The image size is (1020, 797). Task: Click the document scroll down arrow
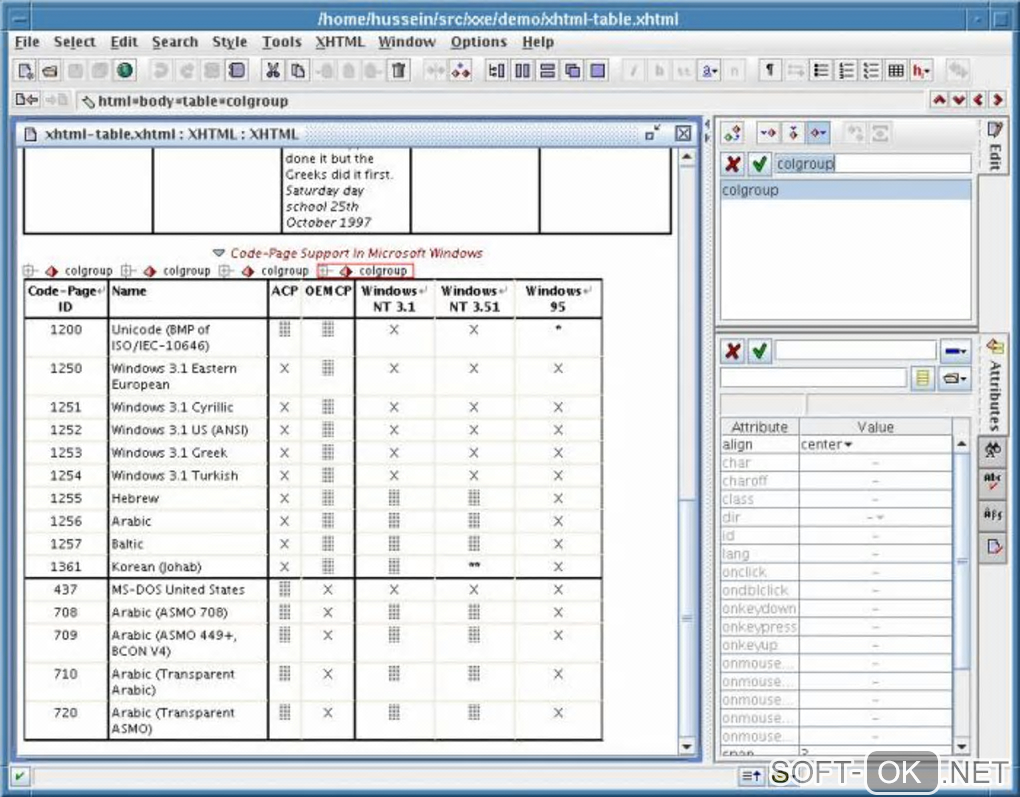(687, 746)
